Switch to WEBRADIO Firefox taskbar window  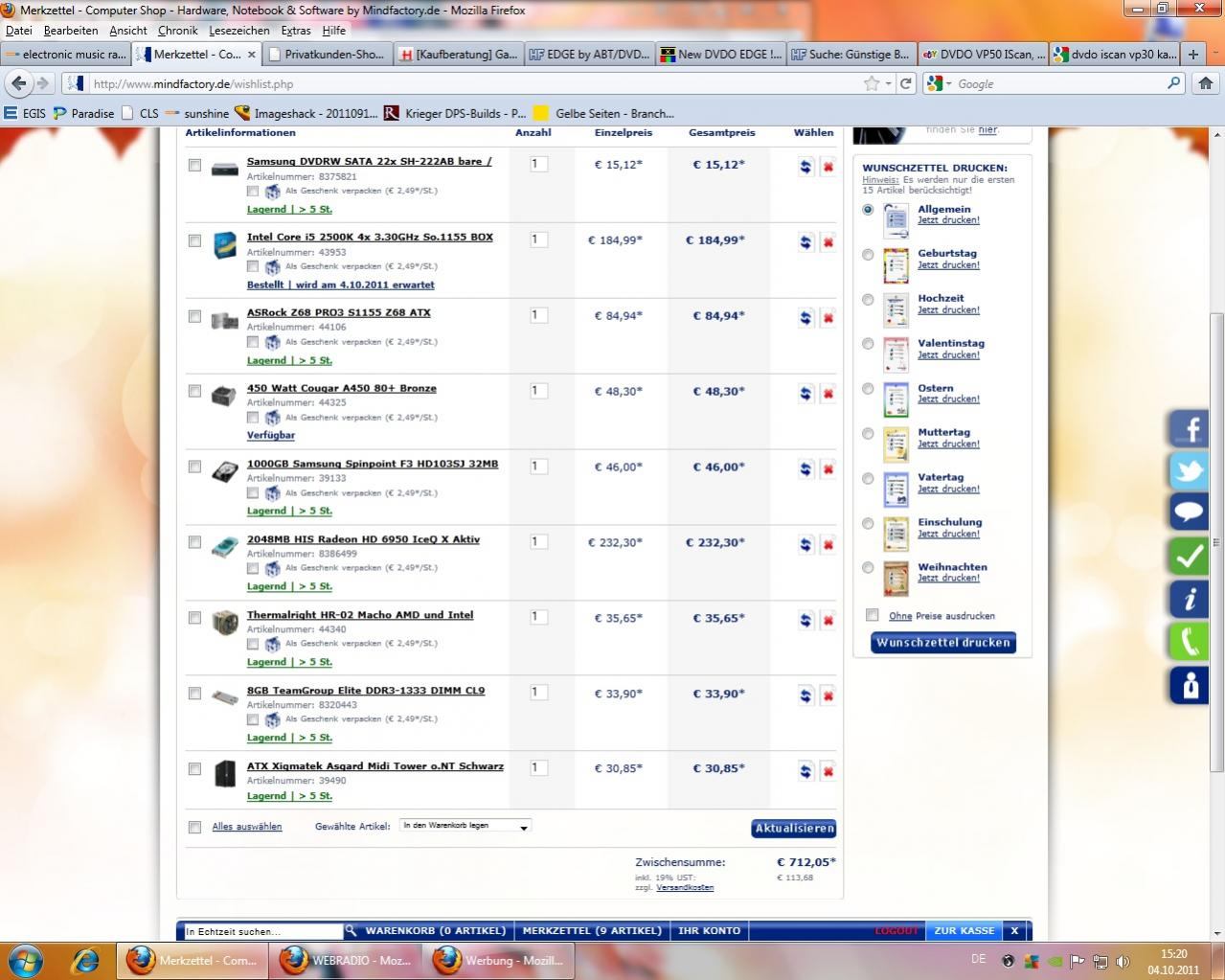pos(345,960)
